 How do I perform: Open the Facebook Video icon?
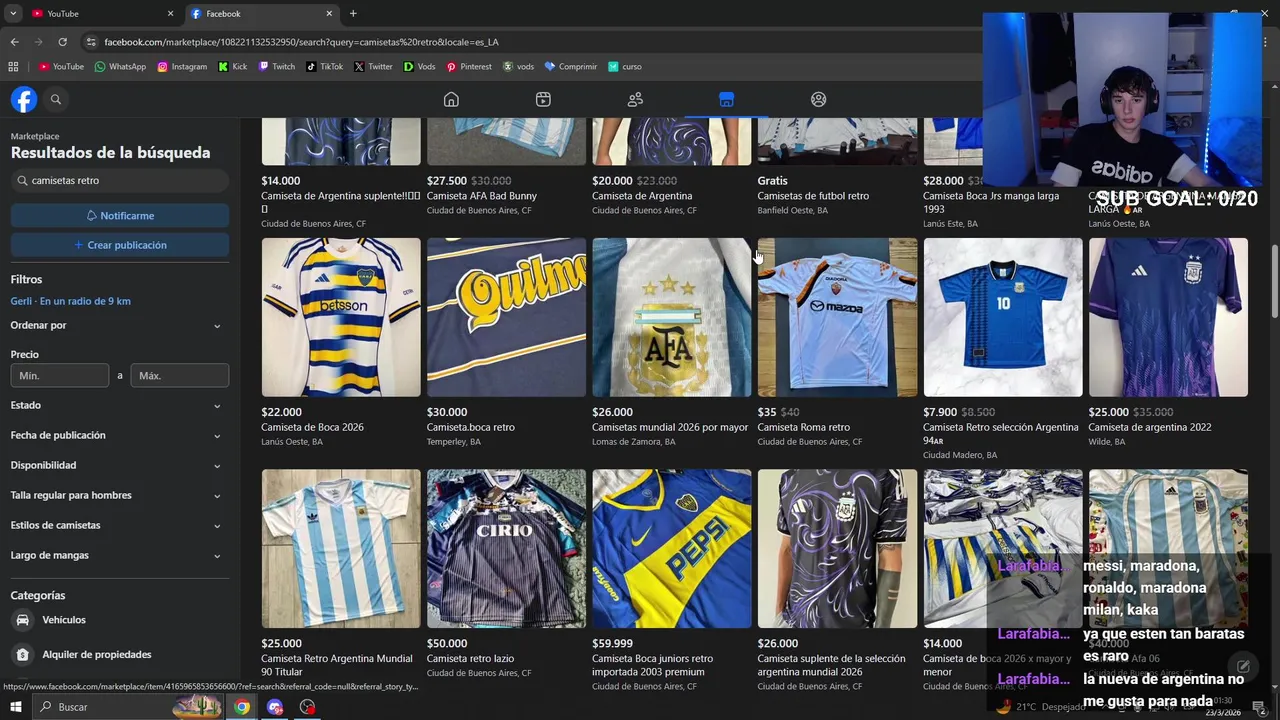point(543,99)
